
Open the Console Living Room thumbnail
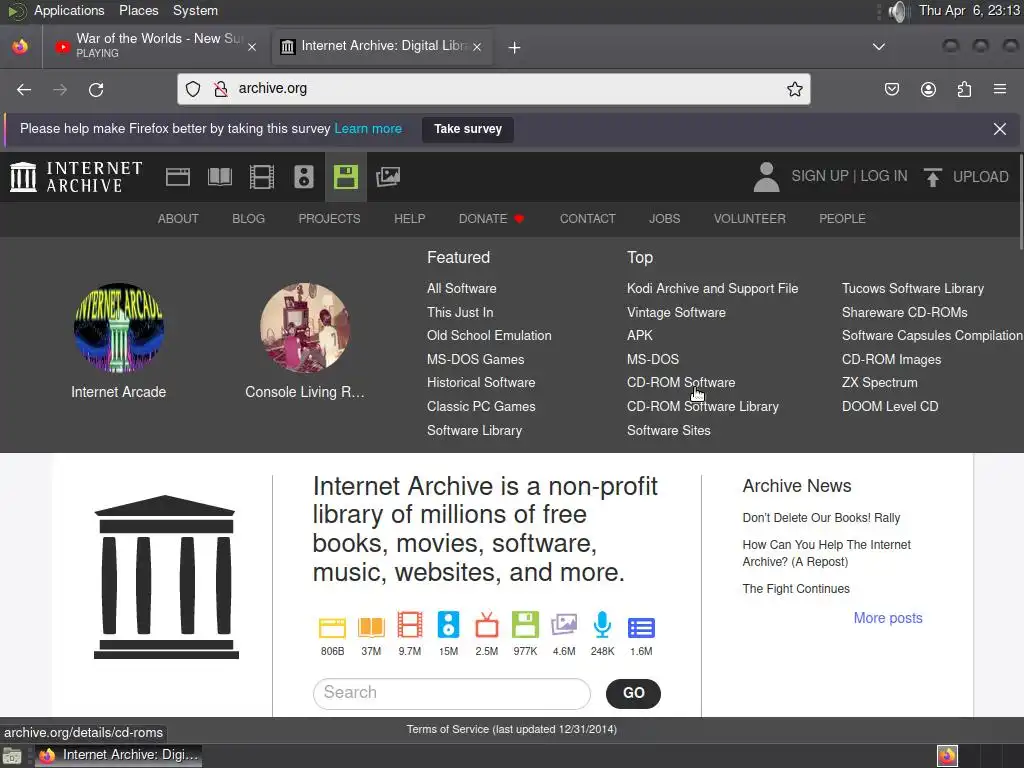click(x=305, y=328)
